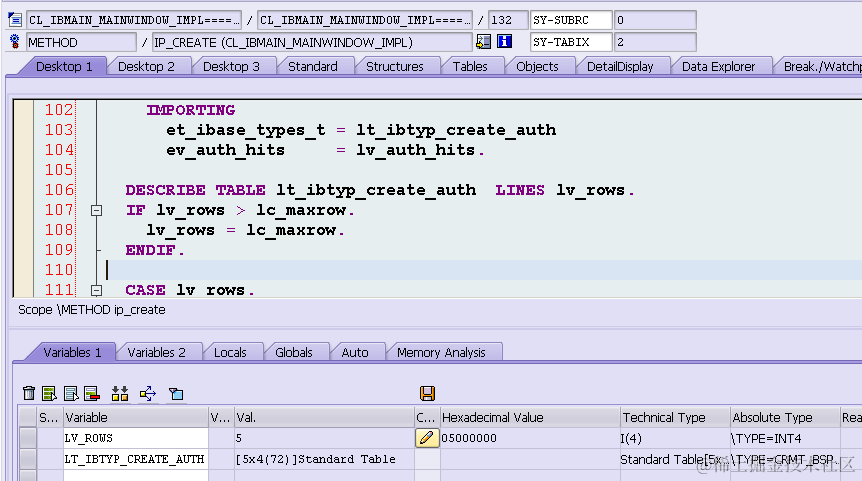Open the Structures tab
This screenshot has width=862, height=481.
click(395, 67)
